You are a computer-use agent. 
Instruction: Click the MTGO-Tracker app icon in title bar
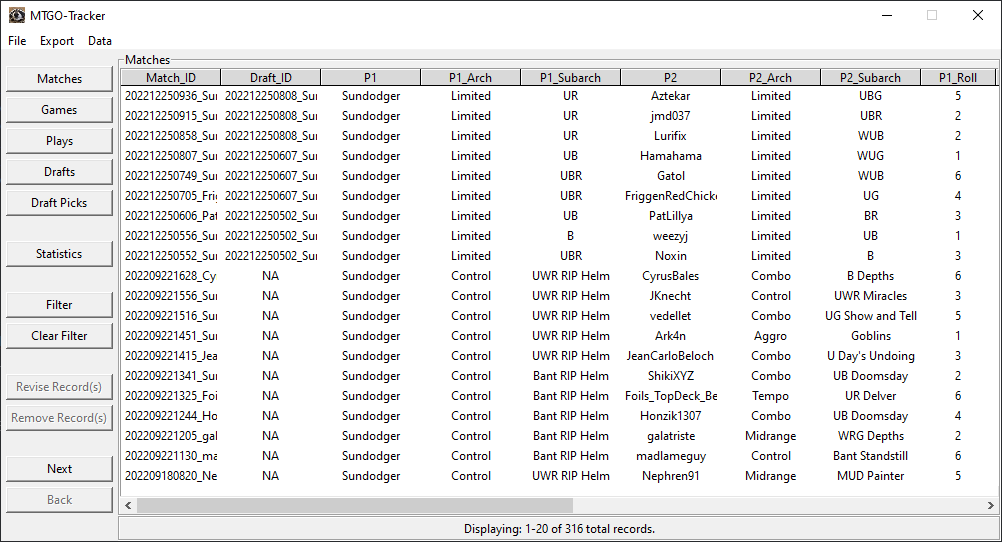(x=17, y=15)
